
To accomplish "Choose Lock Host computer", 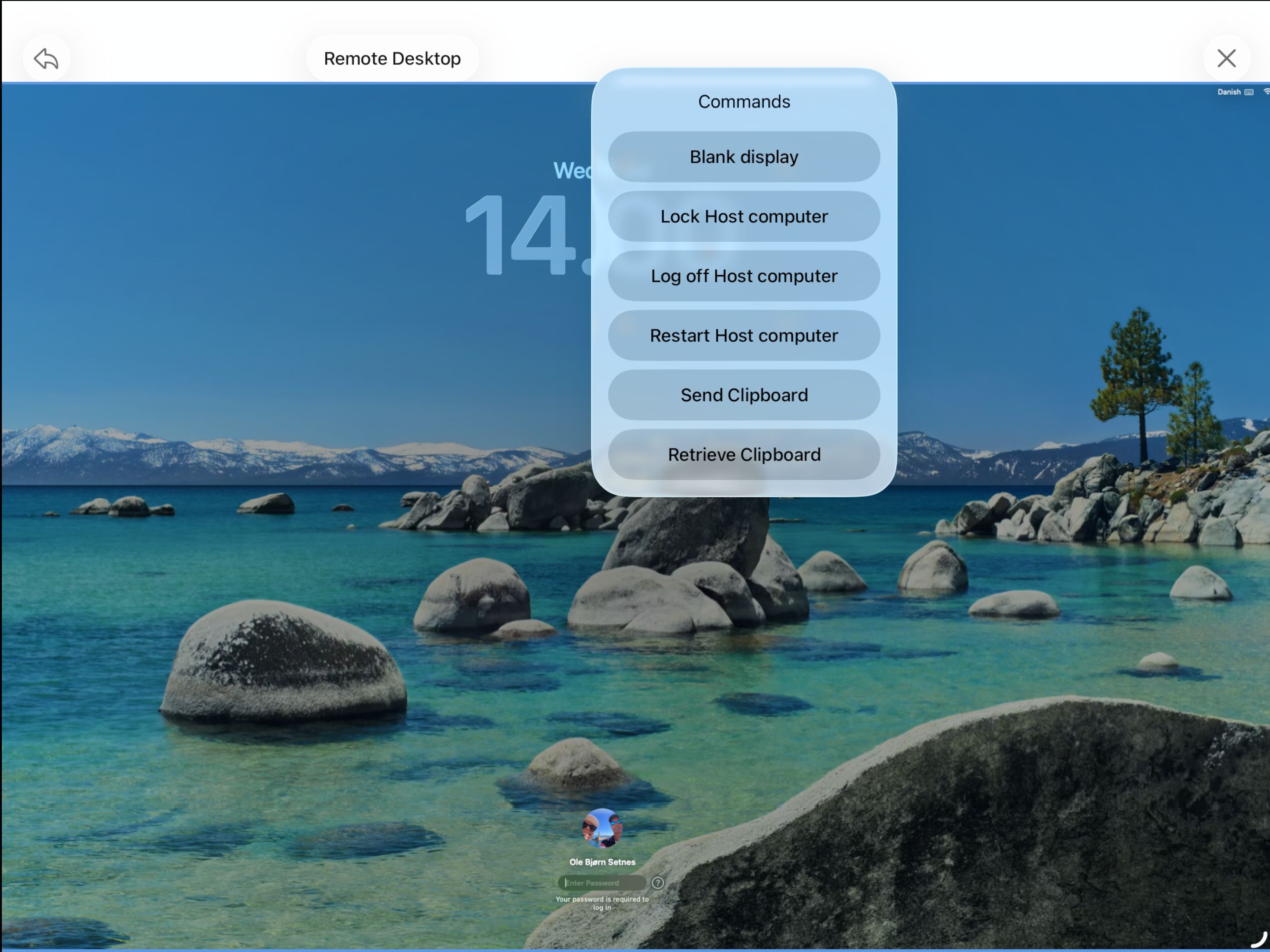I will [743, 217].
